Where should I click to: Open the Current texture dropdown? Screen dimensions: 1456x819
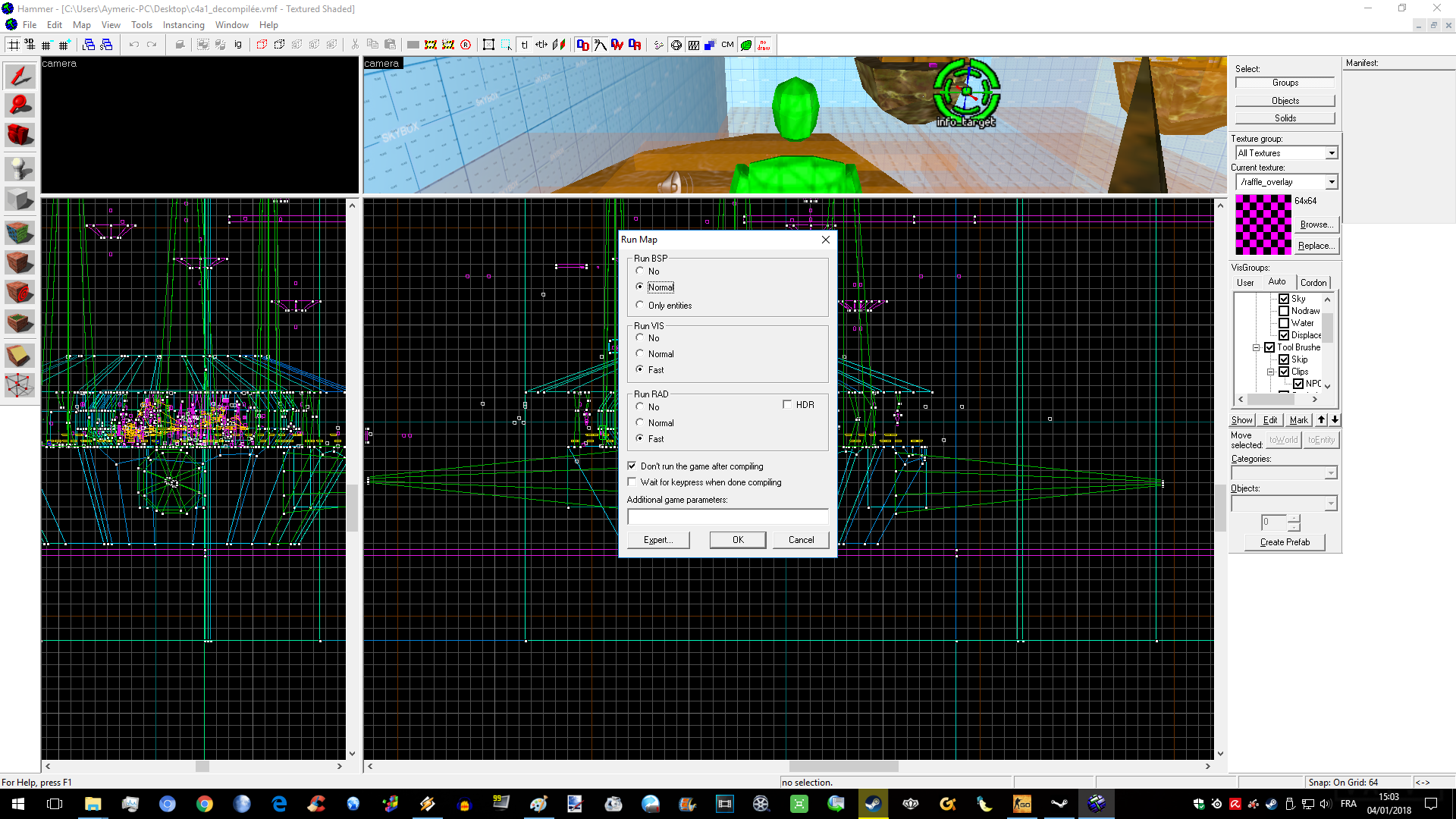click(x=1331, y=182)
